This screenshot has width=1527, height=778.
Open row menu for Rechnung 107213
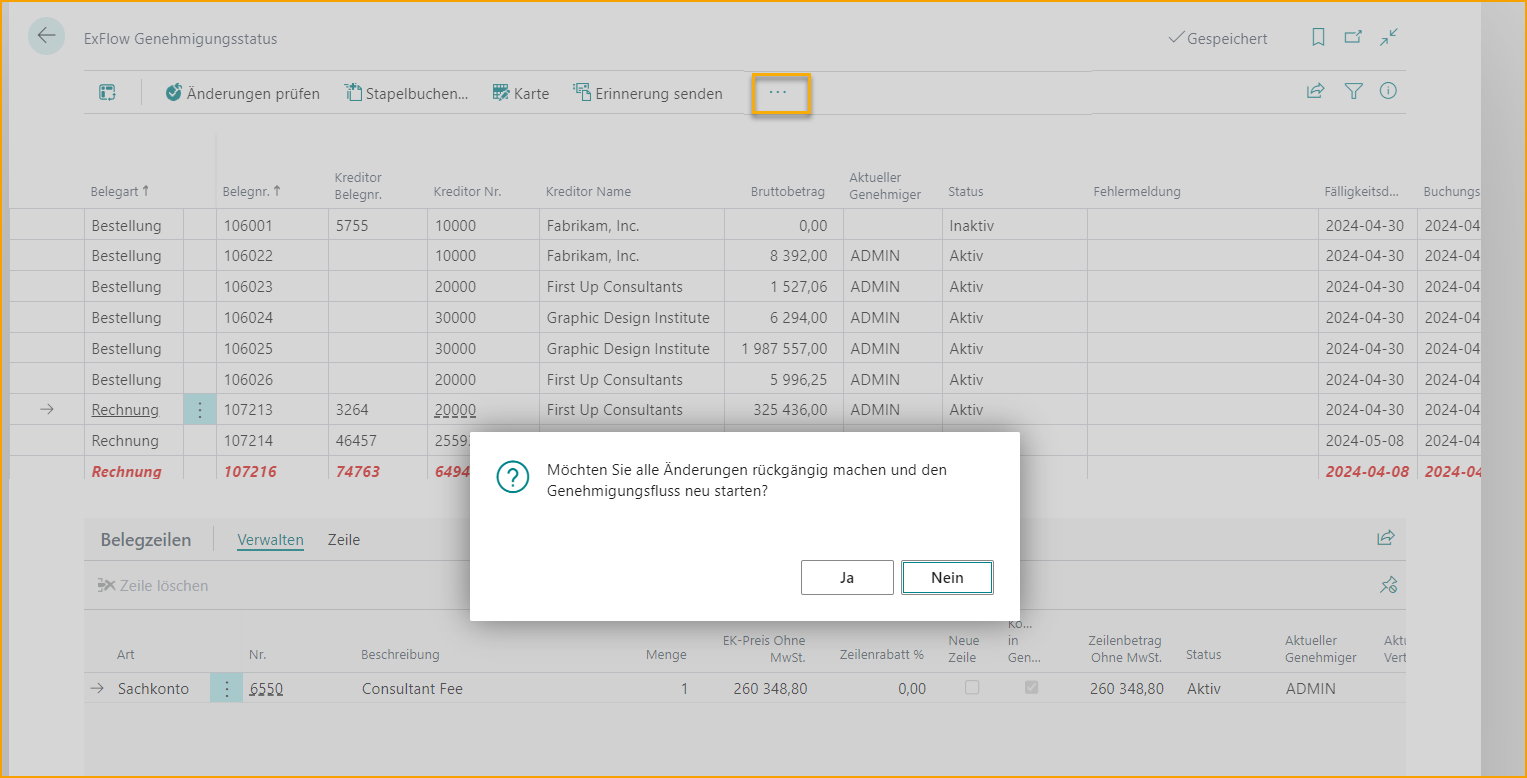click(x=200, y=410)
